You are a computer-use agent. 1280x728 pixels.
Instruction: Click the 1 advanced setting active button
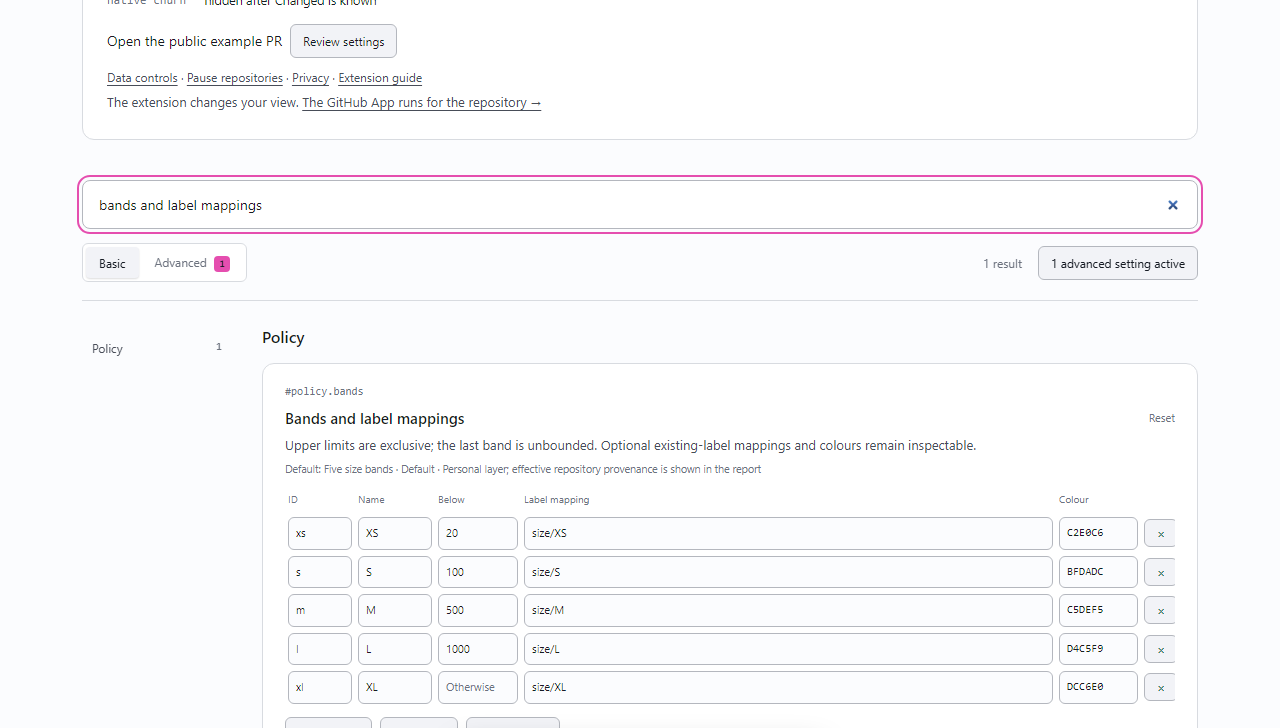(x=1118, y=263)
